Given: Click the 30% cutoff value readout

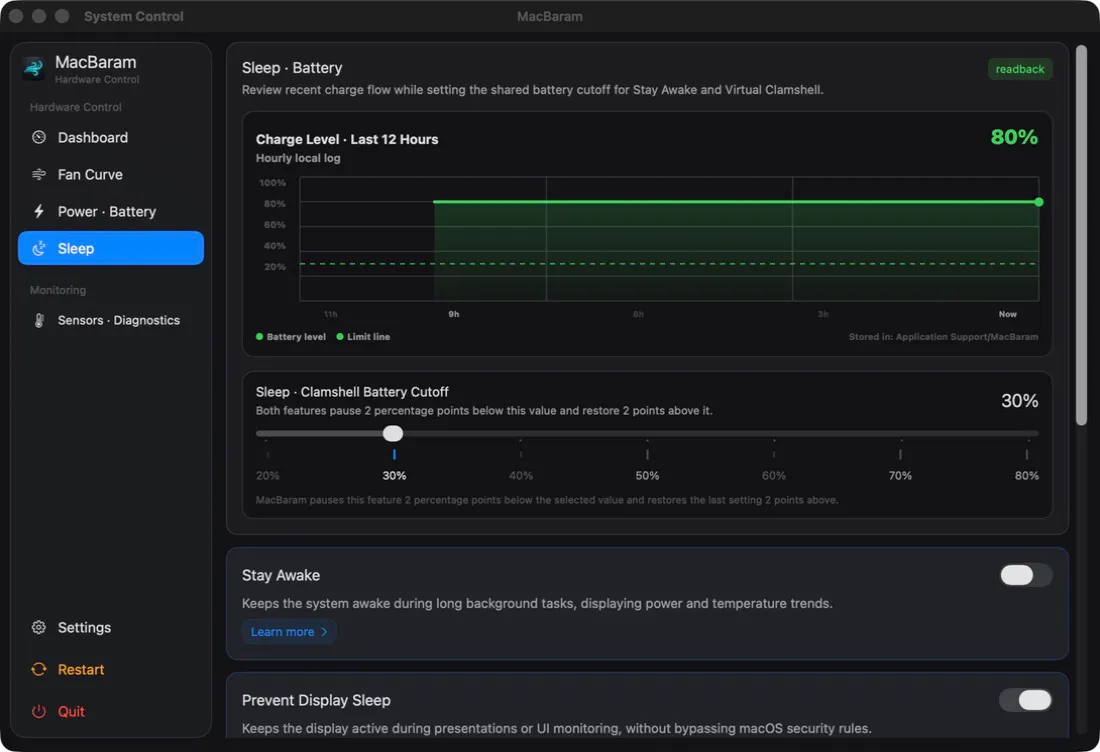Looking at the screenshot, I should click(x=1019, y=401).
